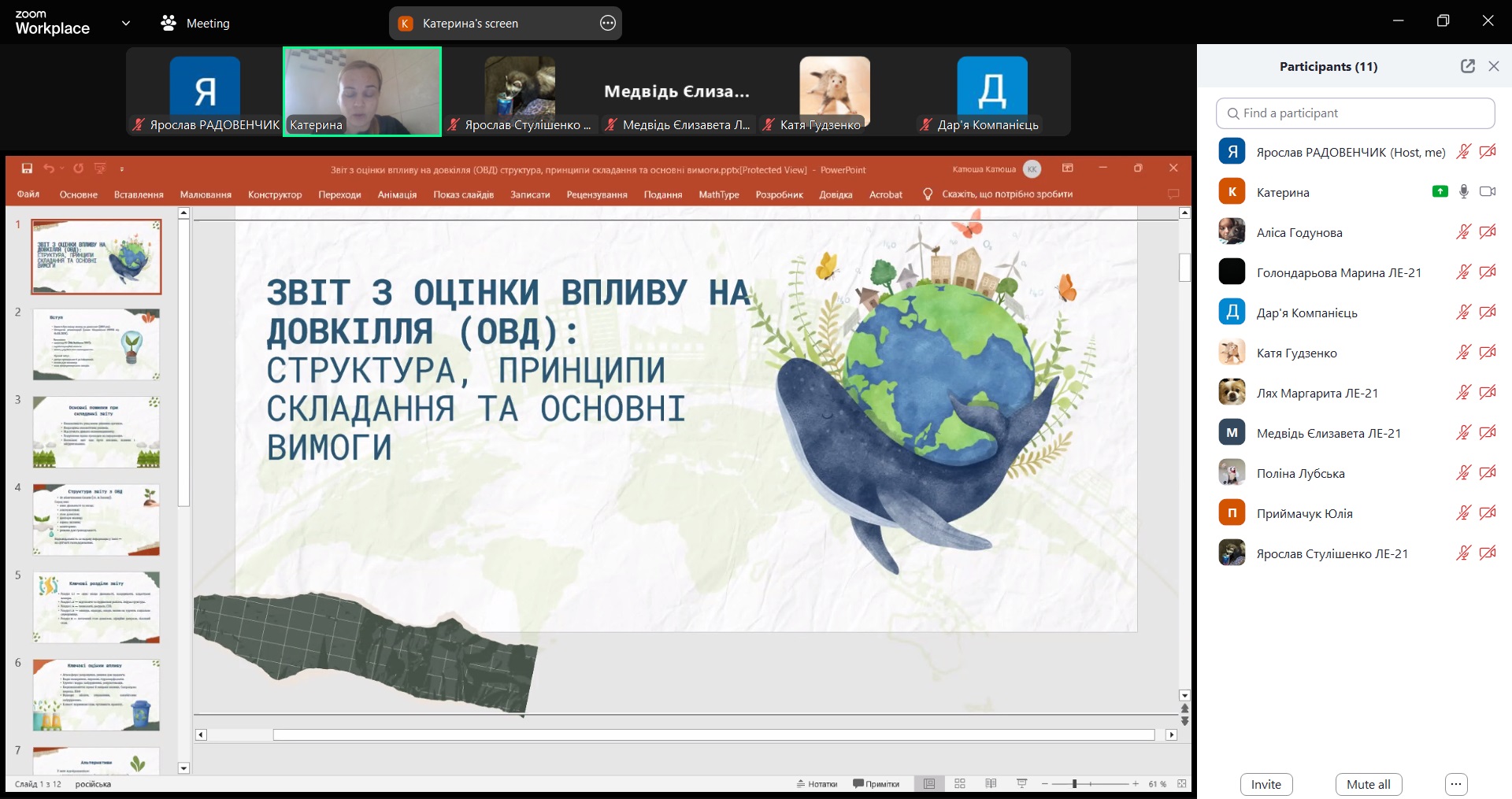Click Fit slide to window icon
The height and width of the screenshot is (799, 1512).
[x=1182, y=784]
